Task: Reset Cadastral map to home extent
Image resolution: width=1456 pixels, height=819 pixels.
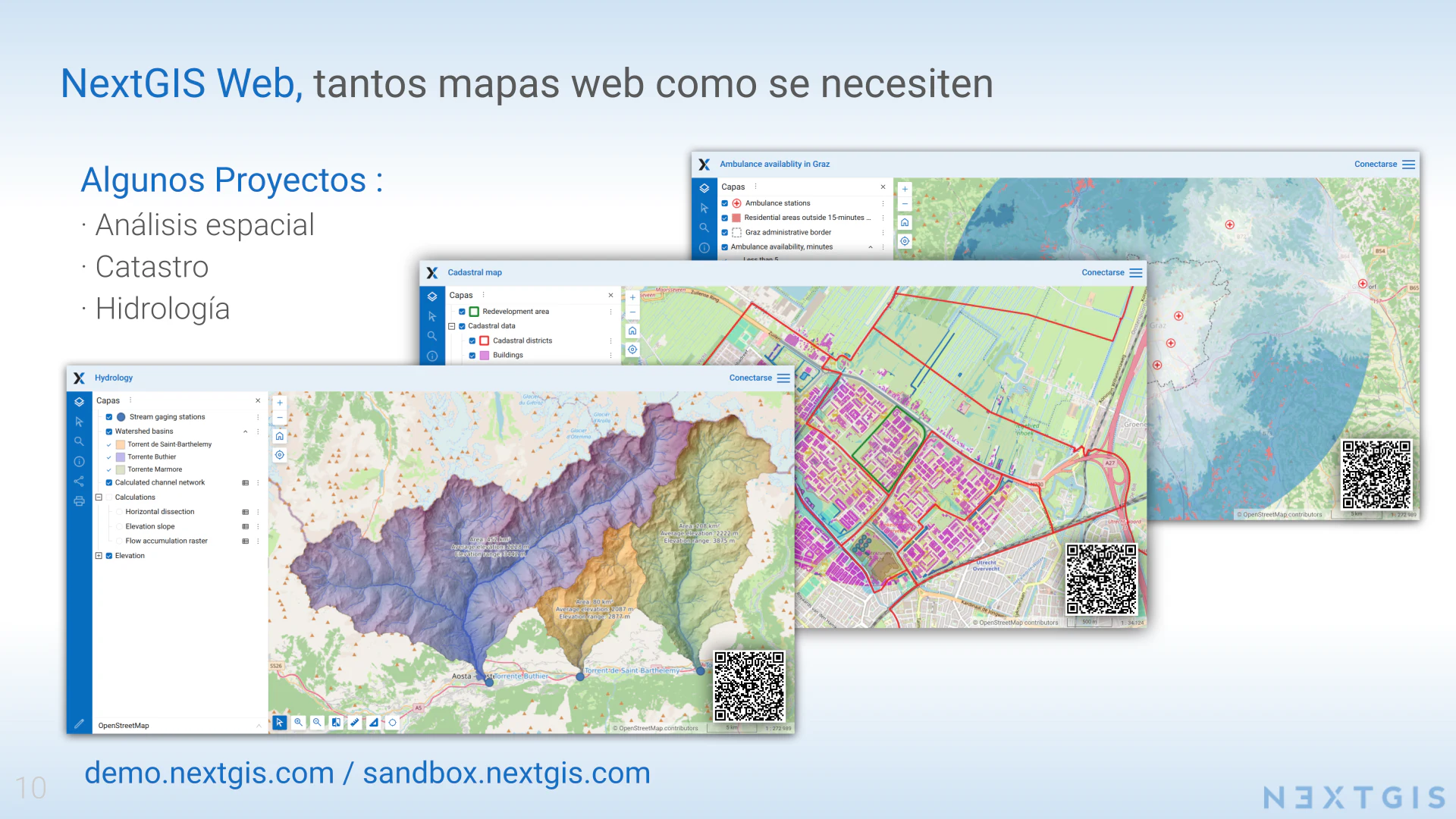Action: (632, 331)
